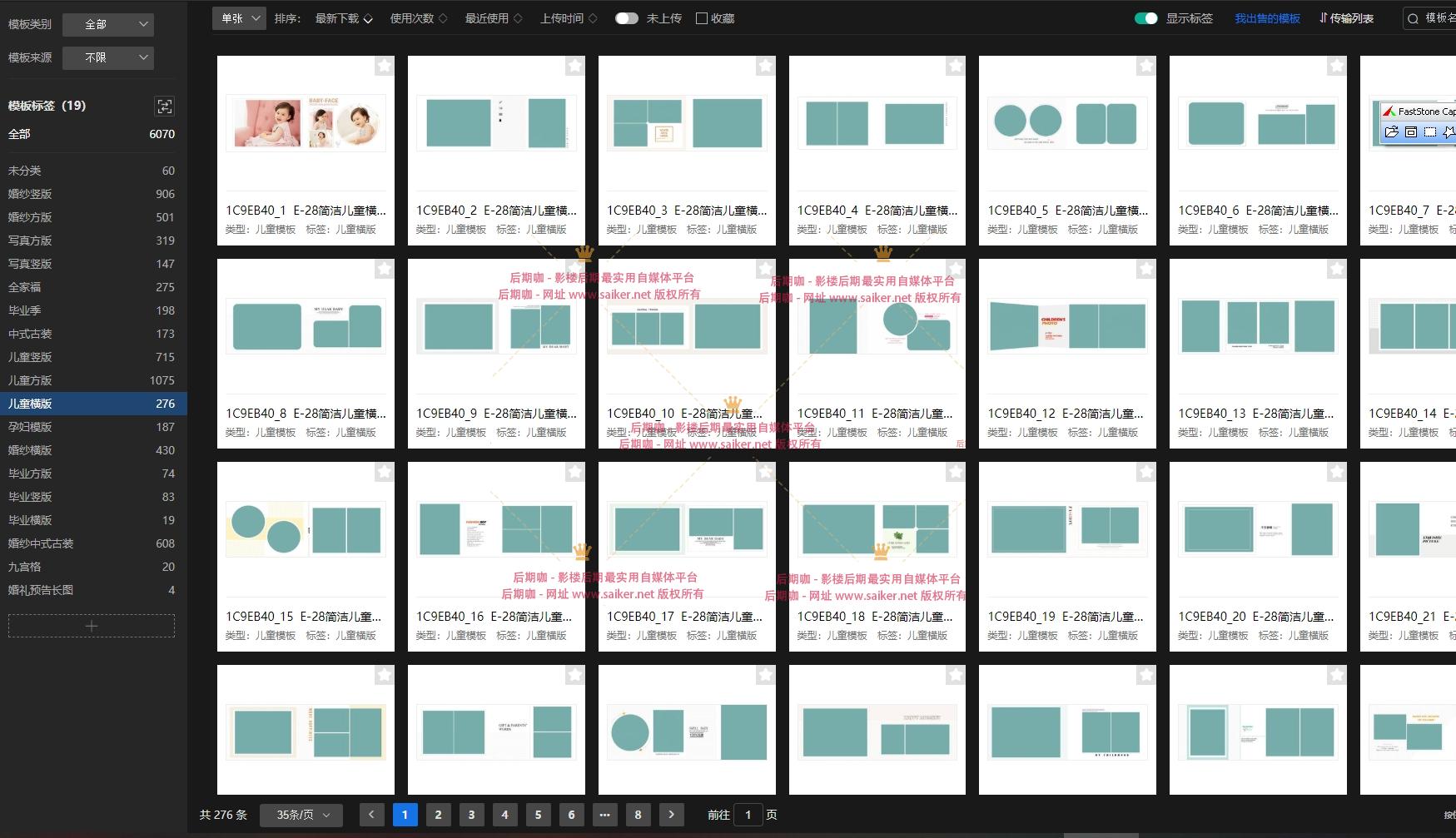
Task: Select the 婚礼预告长图 tag
Action: tap(92, 590)
